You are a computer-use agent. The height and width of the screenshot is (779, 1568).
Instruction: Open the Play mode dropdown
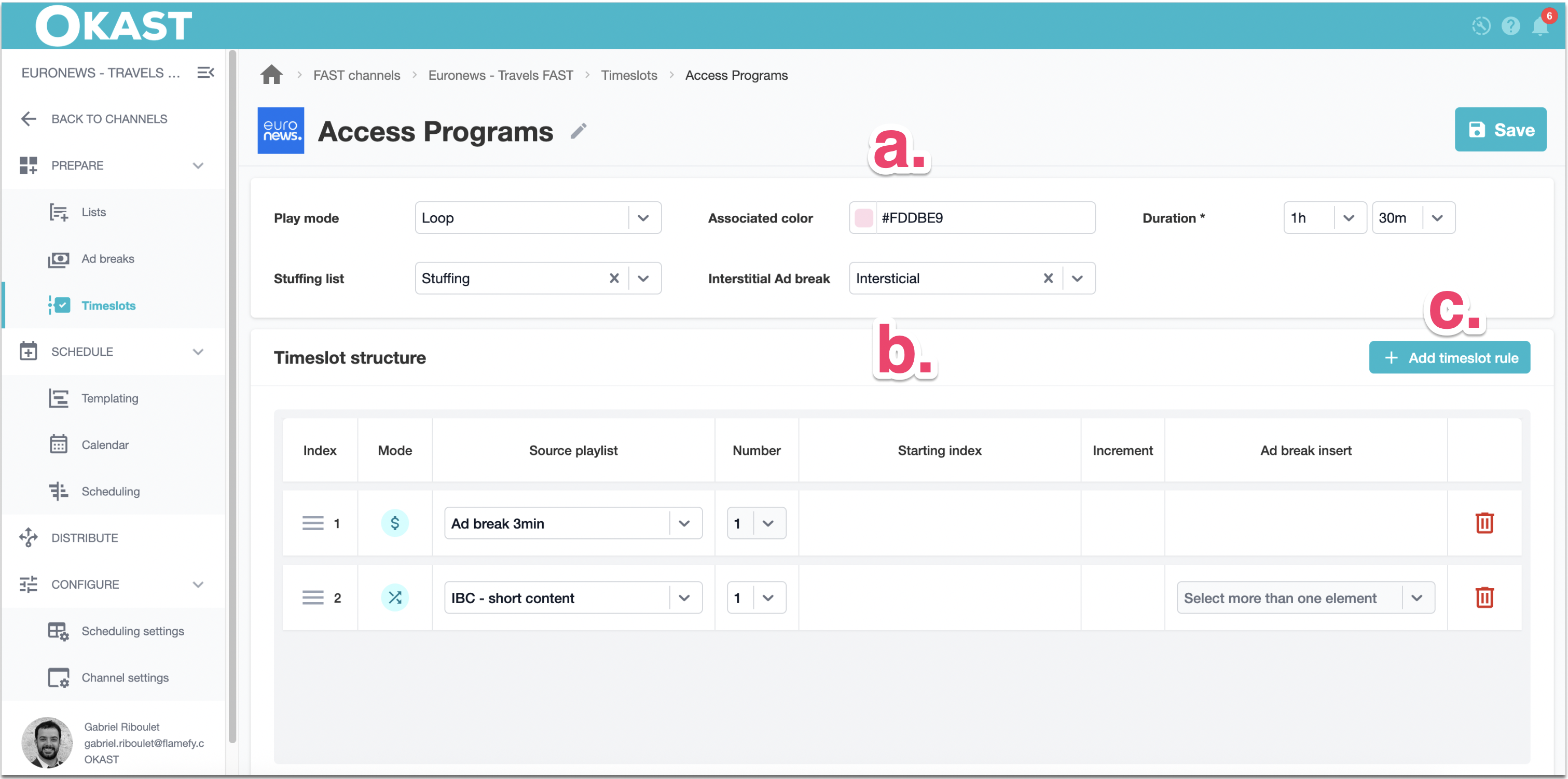(x=643, y=218)
